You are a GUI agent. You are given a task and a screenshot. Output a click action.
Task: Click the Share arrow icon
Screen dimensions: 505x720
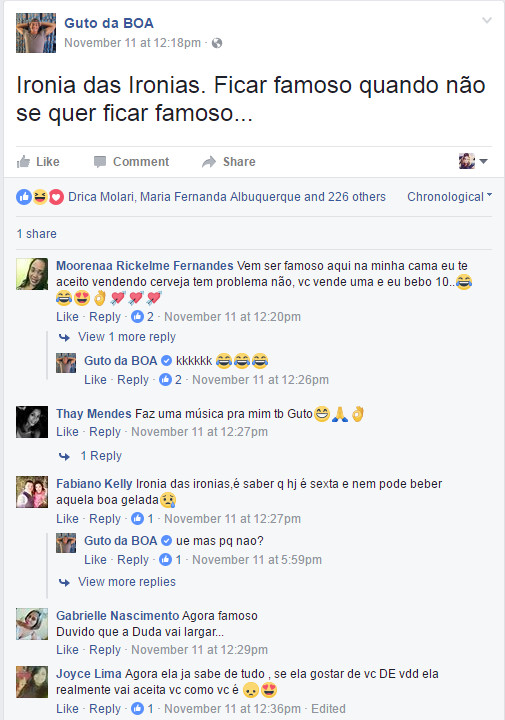209,162
